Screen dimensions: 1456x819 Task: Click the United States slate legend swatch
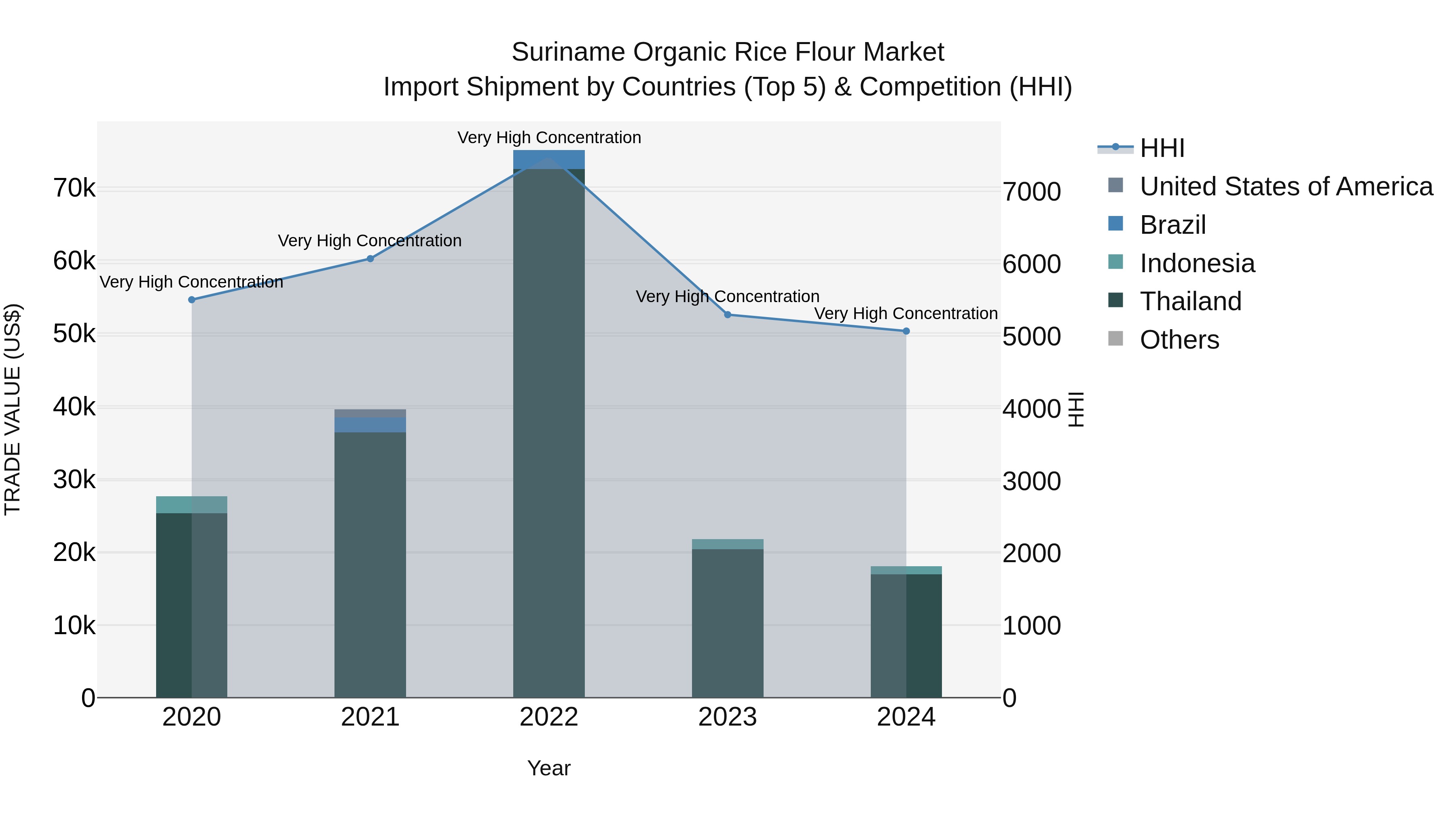(x=1116, y=185)
